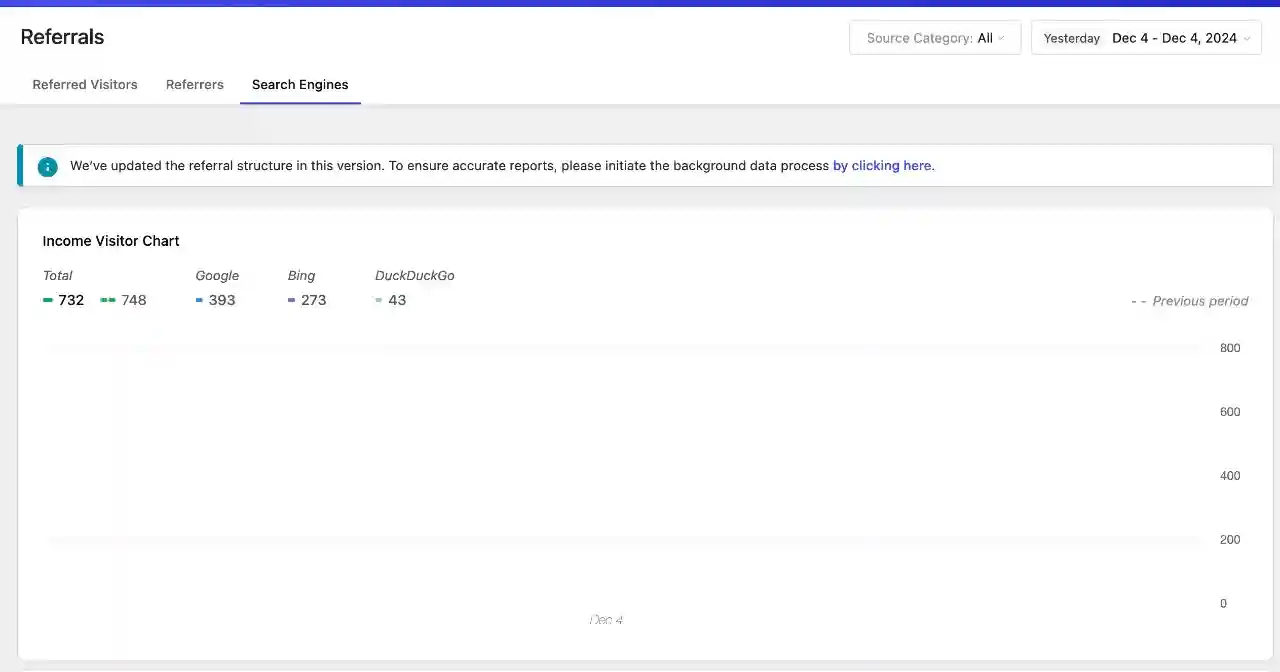Click the chevron arrow next to Source Category All

[x=1001, y=38]
